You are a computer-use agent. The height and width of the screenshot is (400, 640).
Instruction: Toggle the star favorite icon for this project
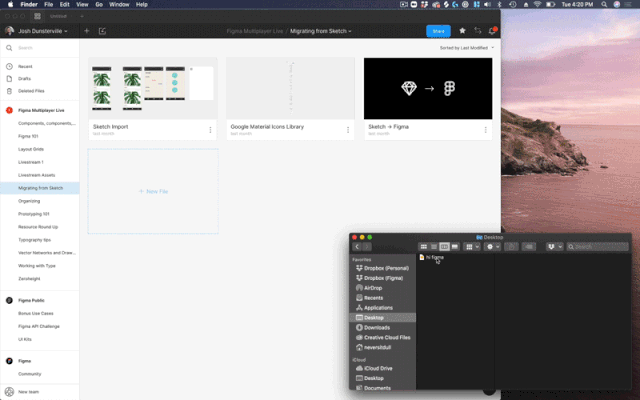462,31
